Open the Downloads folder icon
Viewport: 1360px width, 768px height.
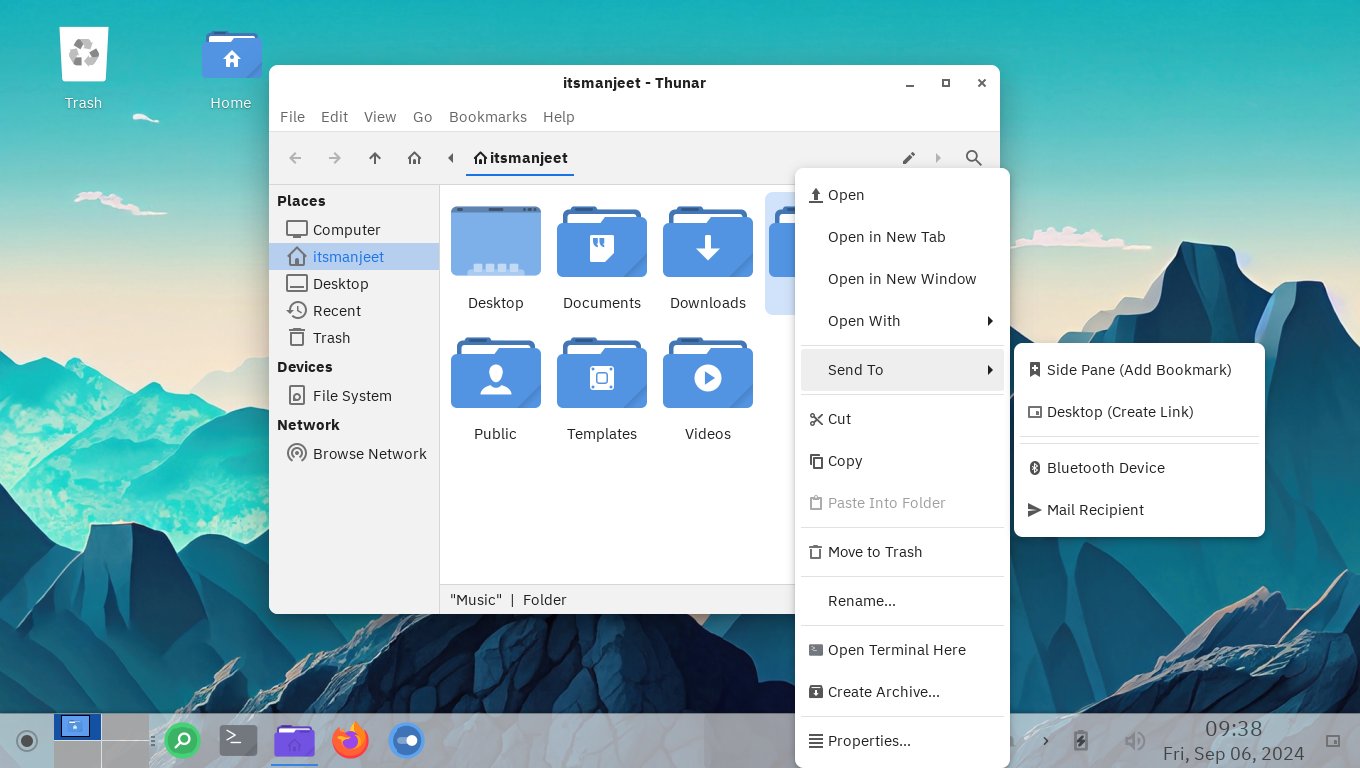(x=708, y=243)
